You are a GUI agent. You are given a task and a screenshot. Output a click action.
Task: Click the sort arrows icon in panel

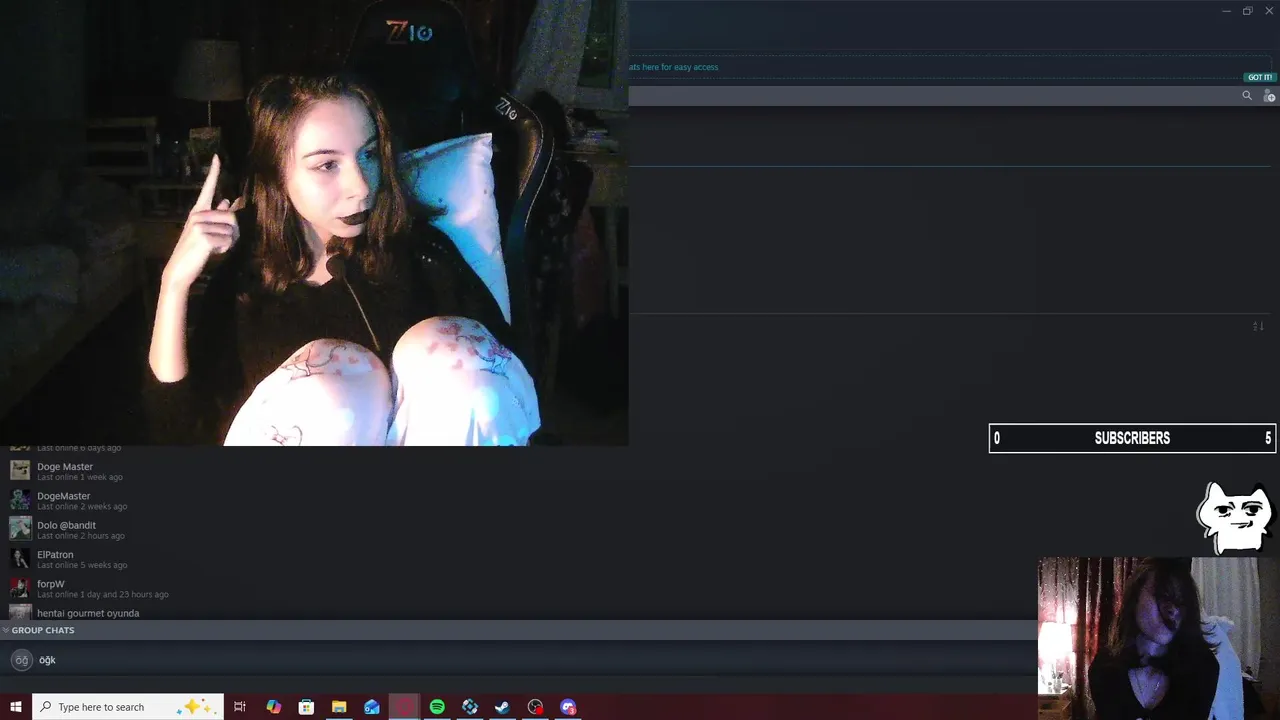1258,326
